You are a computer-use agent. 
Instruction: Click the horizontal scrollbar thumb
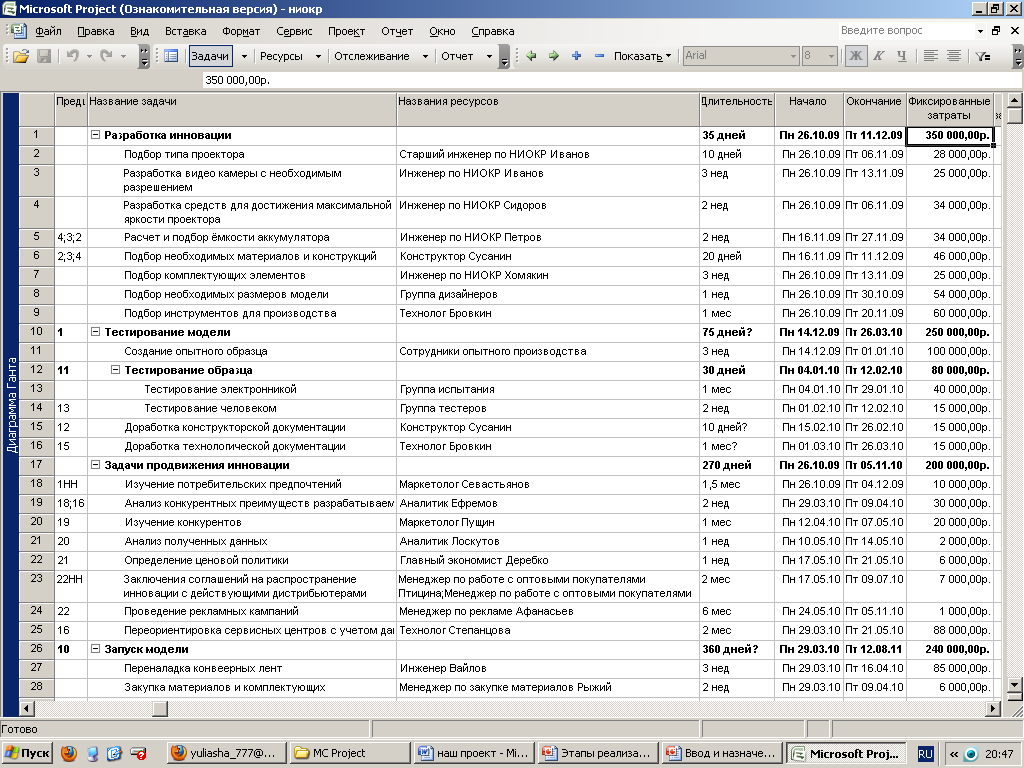click(x=160, y=709)
